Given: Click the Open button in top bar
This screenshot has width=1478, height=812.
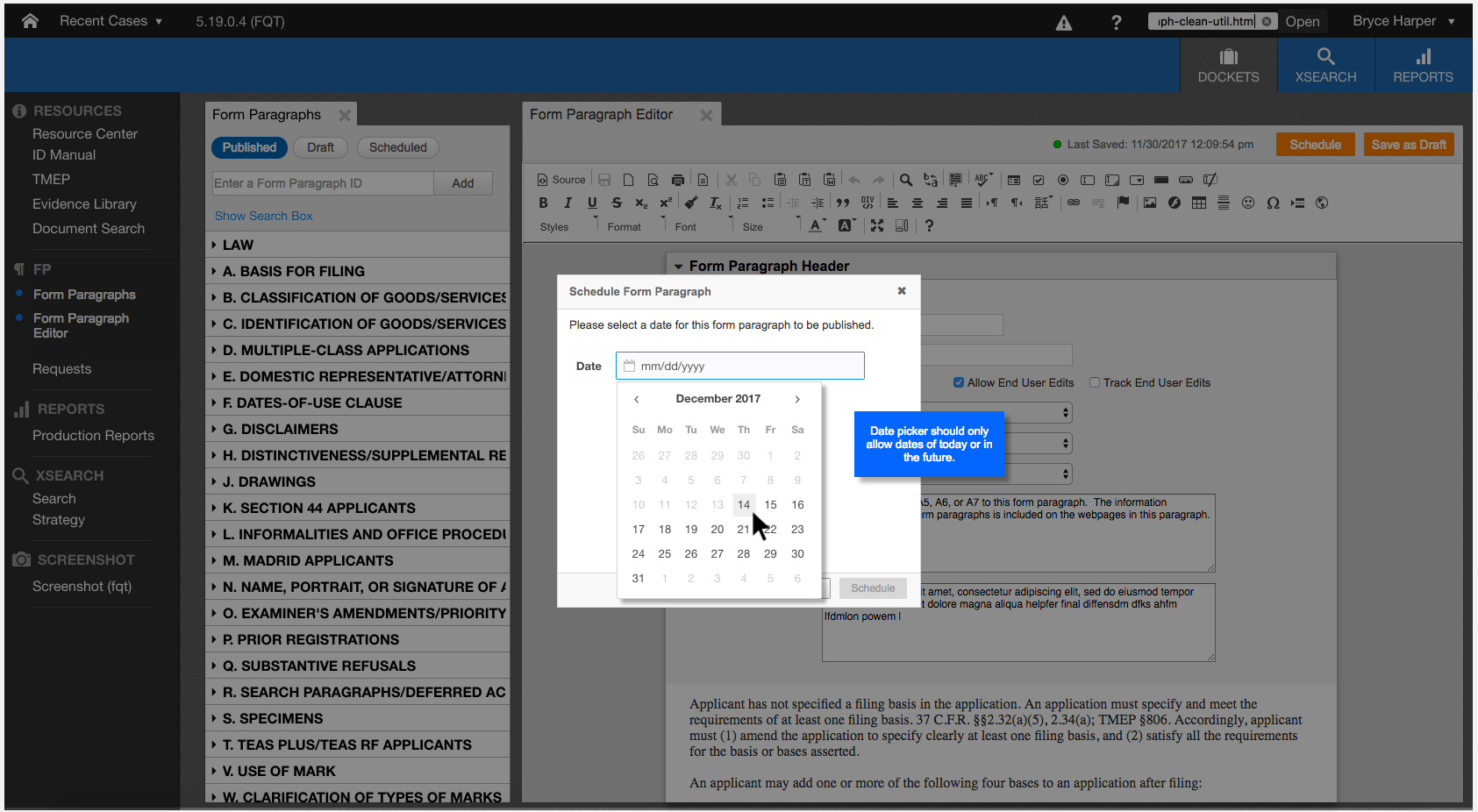Looking at the screenshot, I should 1303,22.
